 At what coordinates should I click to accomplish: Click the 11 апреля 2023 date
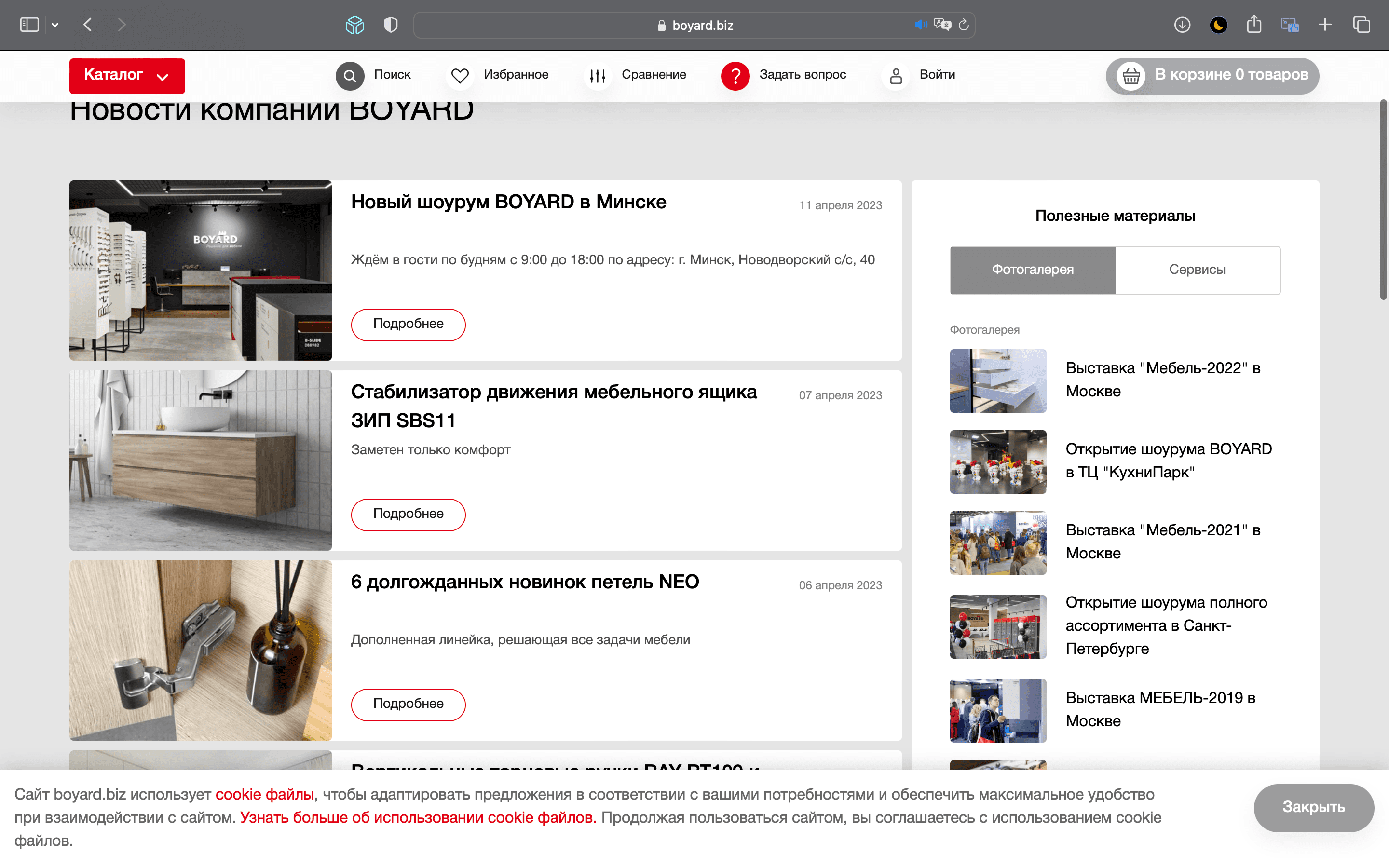[x=840, y=205]
